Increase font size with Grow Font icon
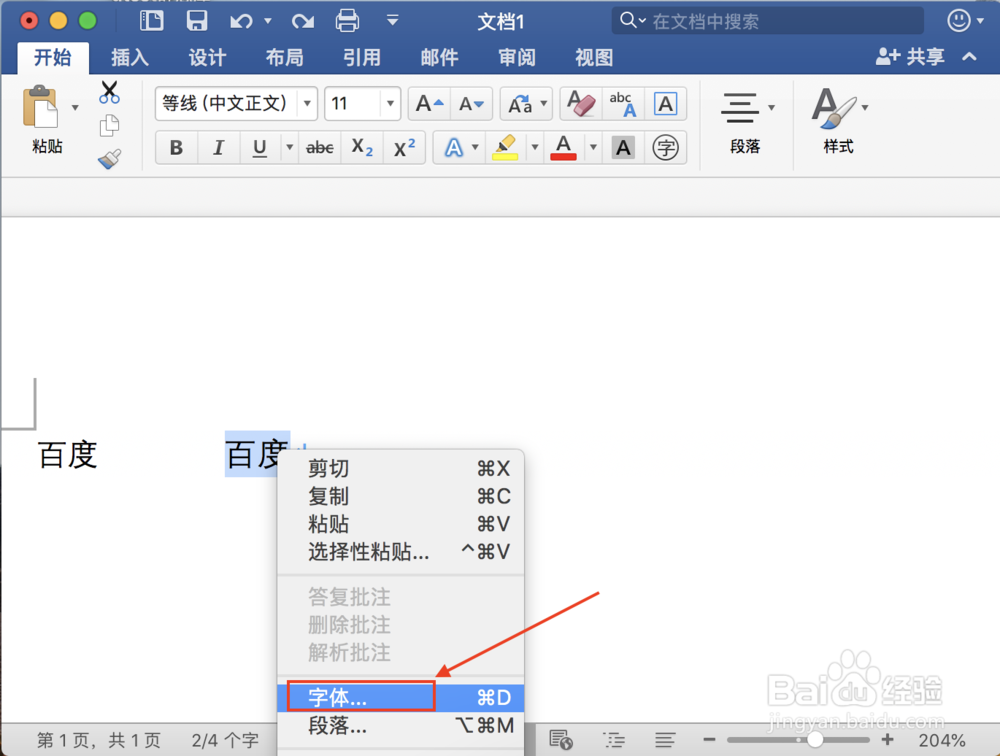The height and width of the screenshot is (756, 1000). tap(428, 103)
